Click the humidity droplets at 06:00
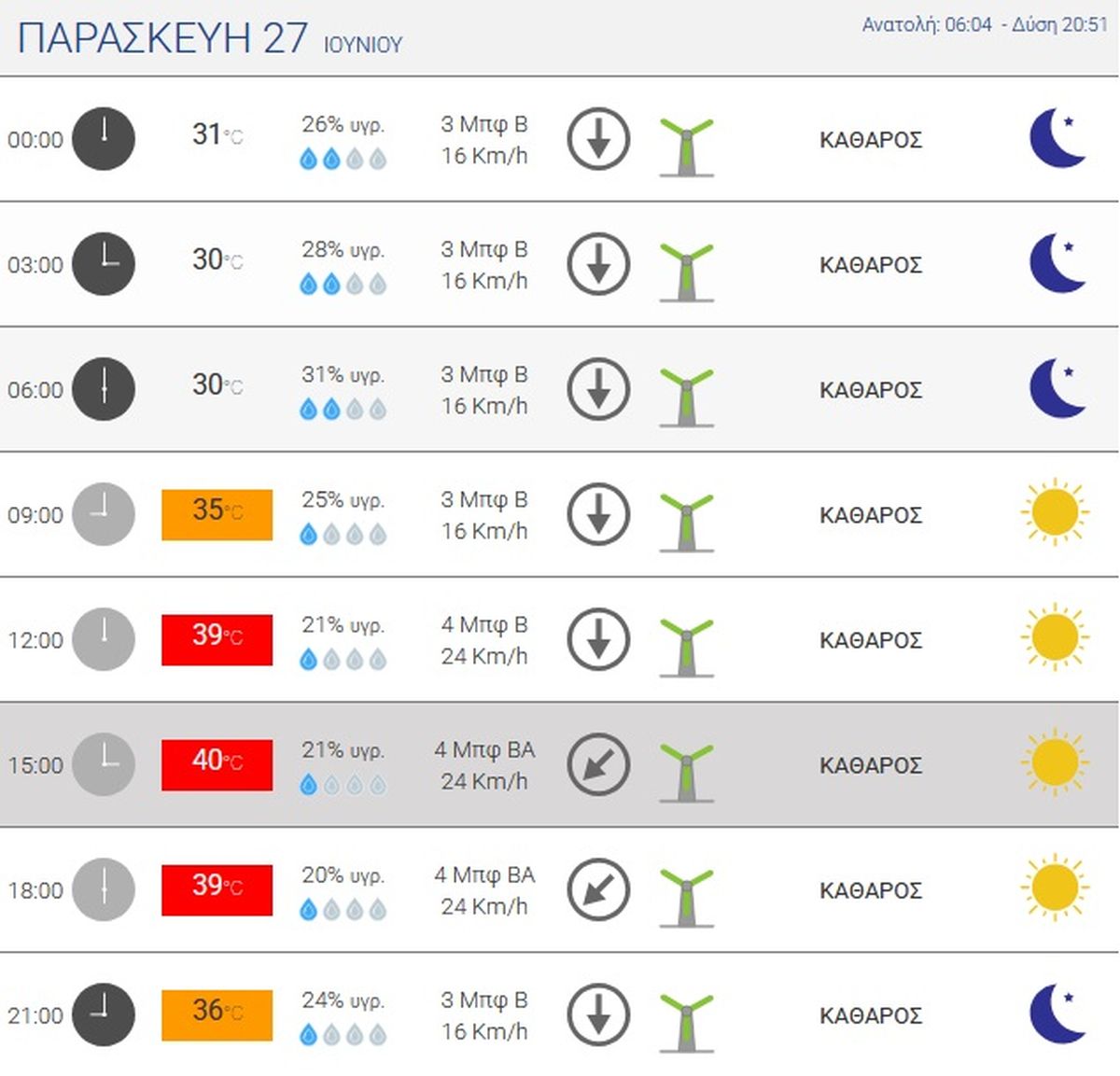1120x1076 pixels. click(x=343, y=409)
